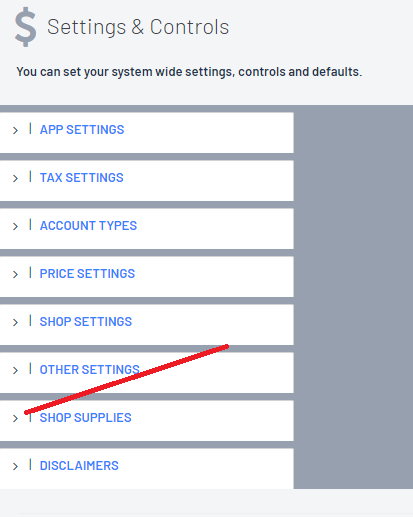The image size is (413, 517).
Task: Open the SHOP SUPPLIES section label
Action: (x=86, y=418)
